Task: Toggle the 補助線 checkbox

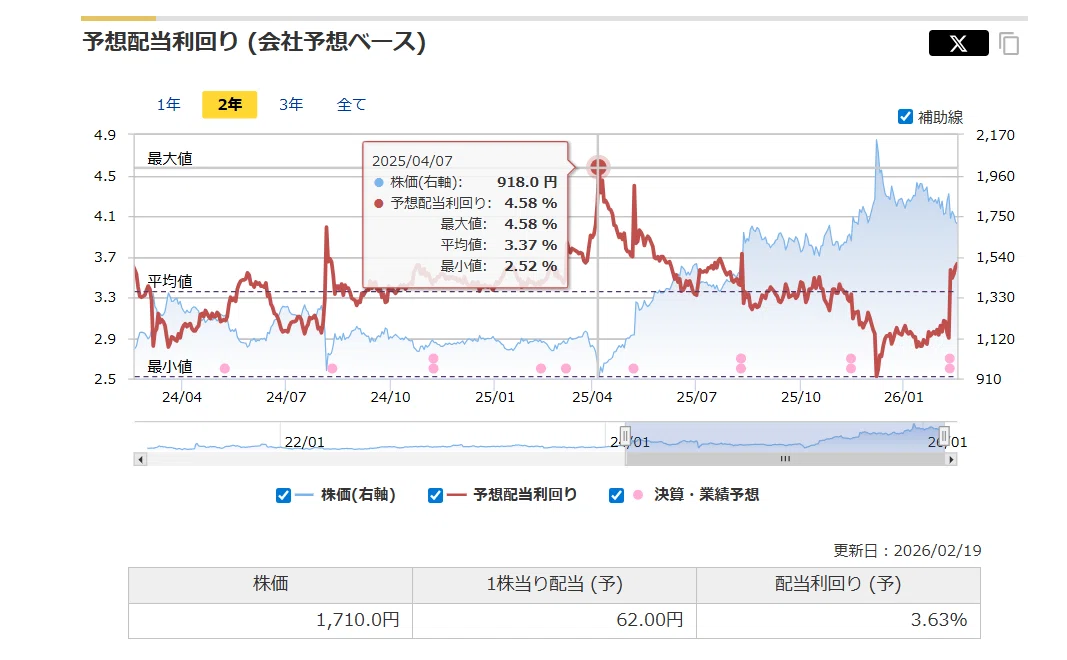Action: click(905, 117)
